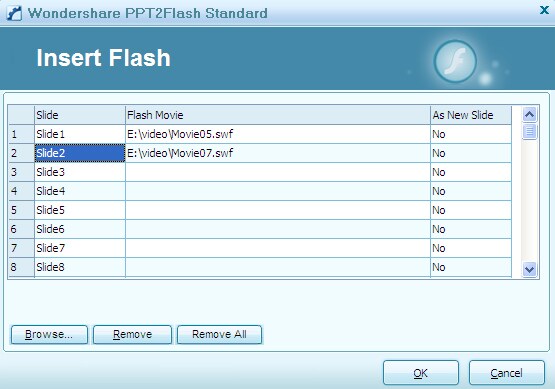This screenshot has height=389, width=555.
Task: Click the As New Slide 'No' for Slide3
Action: 471,172
